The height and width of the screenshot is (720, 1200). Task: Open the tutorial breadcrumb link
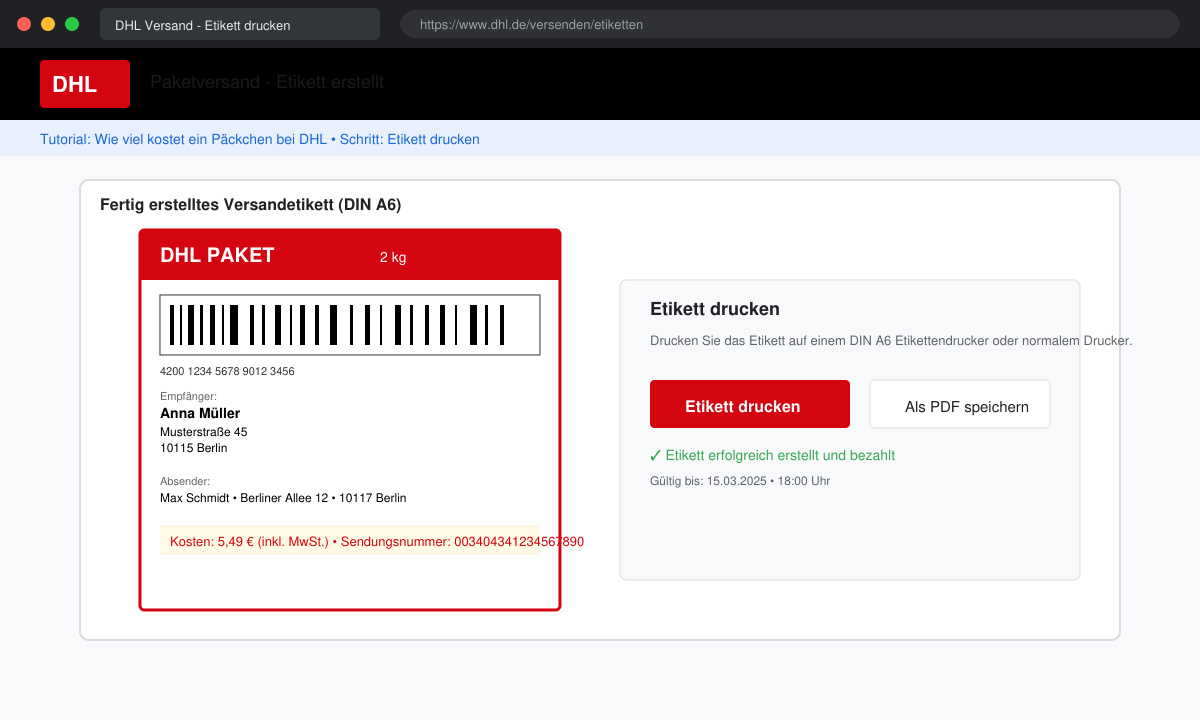(260, 139)
